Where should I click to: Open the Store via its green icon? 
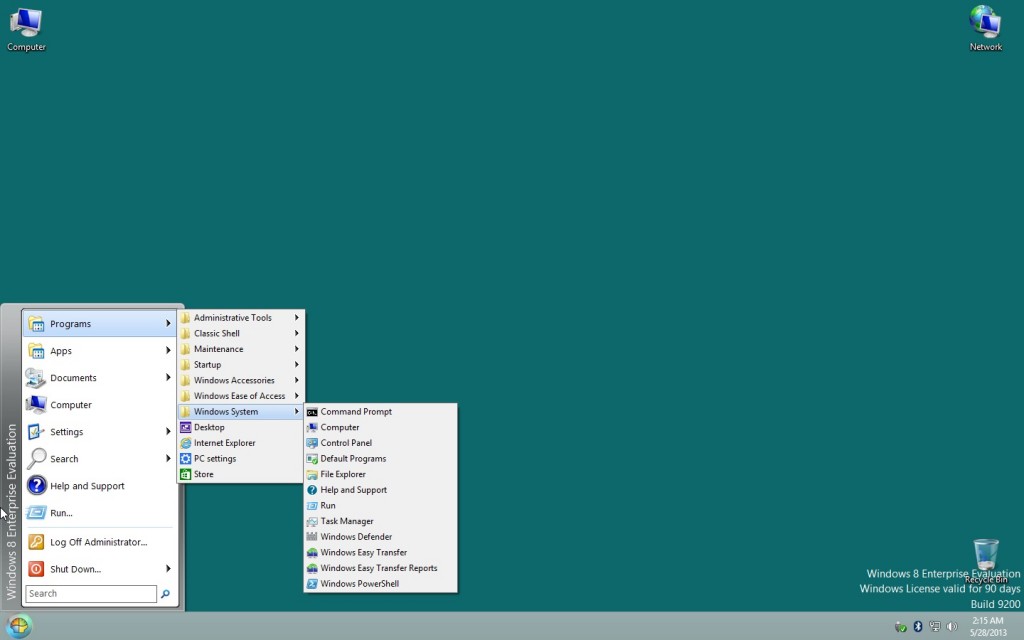185,474
